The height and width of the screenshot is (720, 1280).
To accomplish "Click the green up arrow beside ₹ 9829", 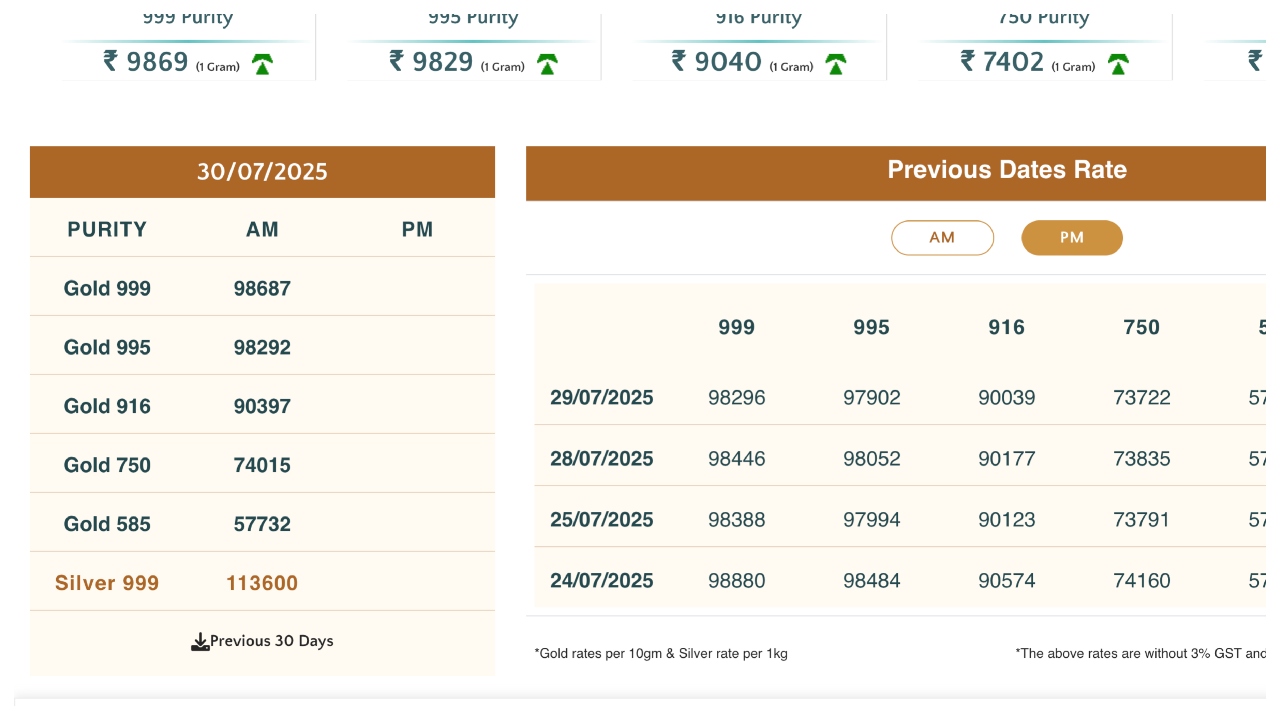I will pos(547,65).
